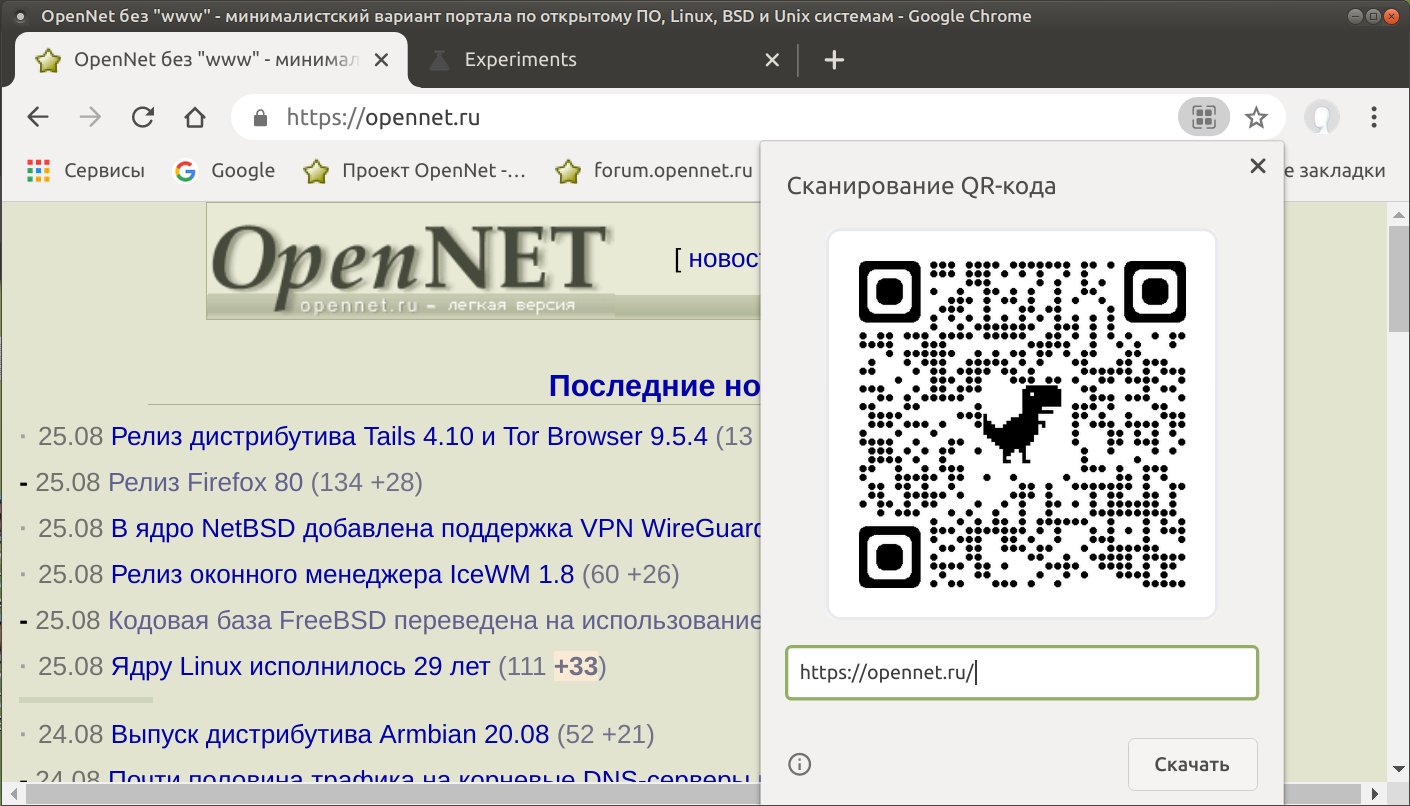The image size is (1410, 806).
Task: View site security info via lock icon
Action: (x=261, y=118)
